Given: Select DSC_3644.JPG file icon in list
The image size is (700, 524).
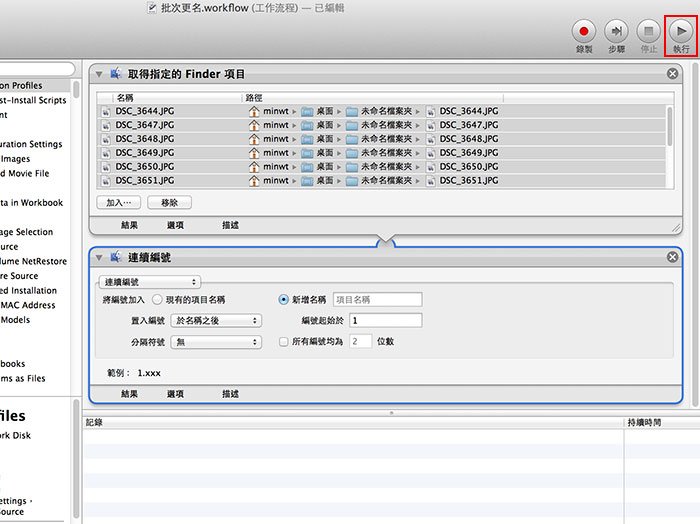Looking at the screenshot, I should 106,111.
